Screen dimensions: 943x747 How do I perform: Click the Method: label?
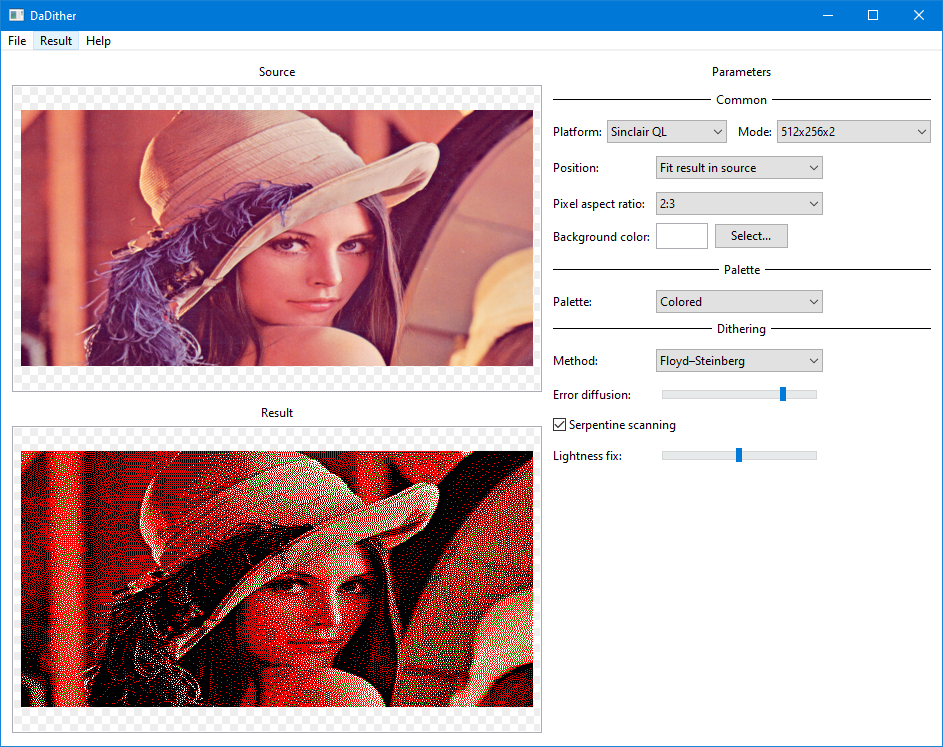[576, 361]
